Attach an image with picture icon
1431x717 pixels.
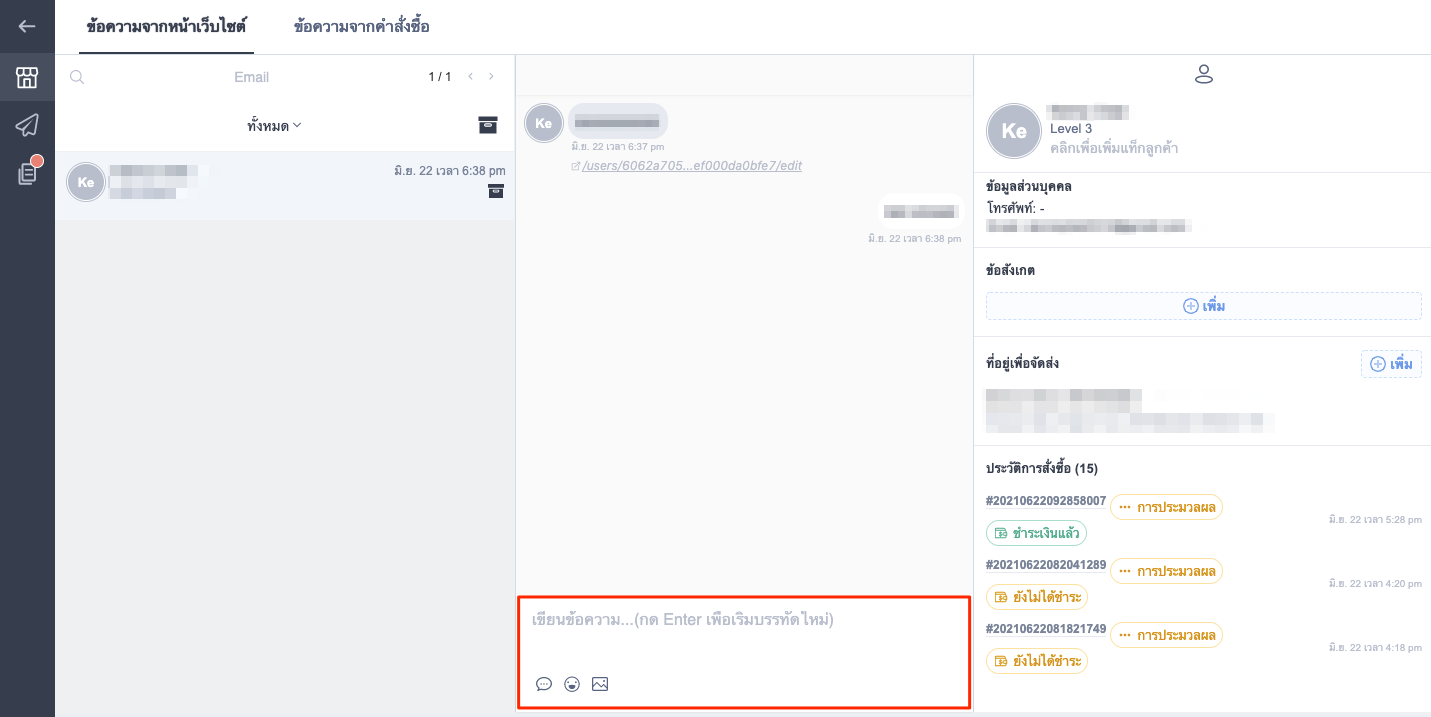point(600,684)
